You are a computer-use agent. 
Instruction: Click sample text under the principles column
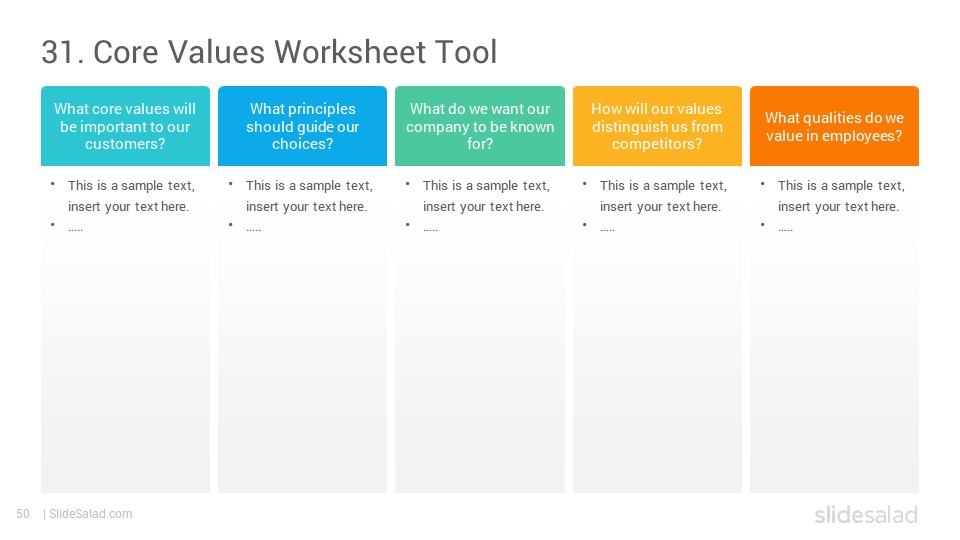(x=309, y=196)
